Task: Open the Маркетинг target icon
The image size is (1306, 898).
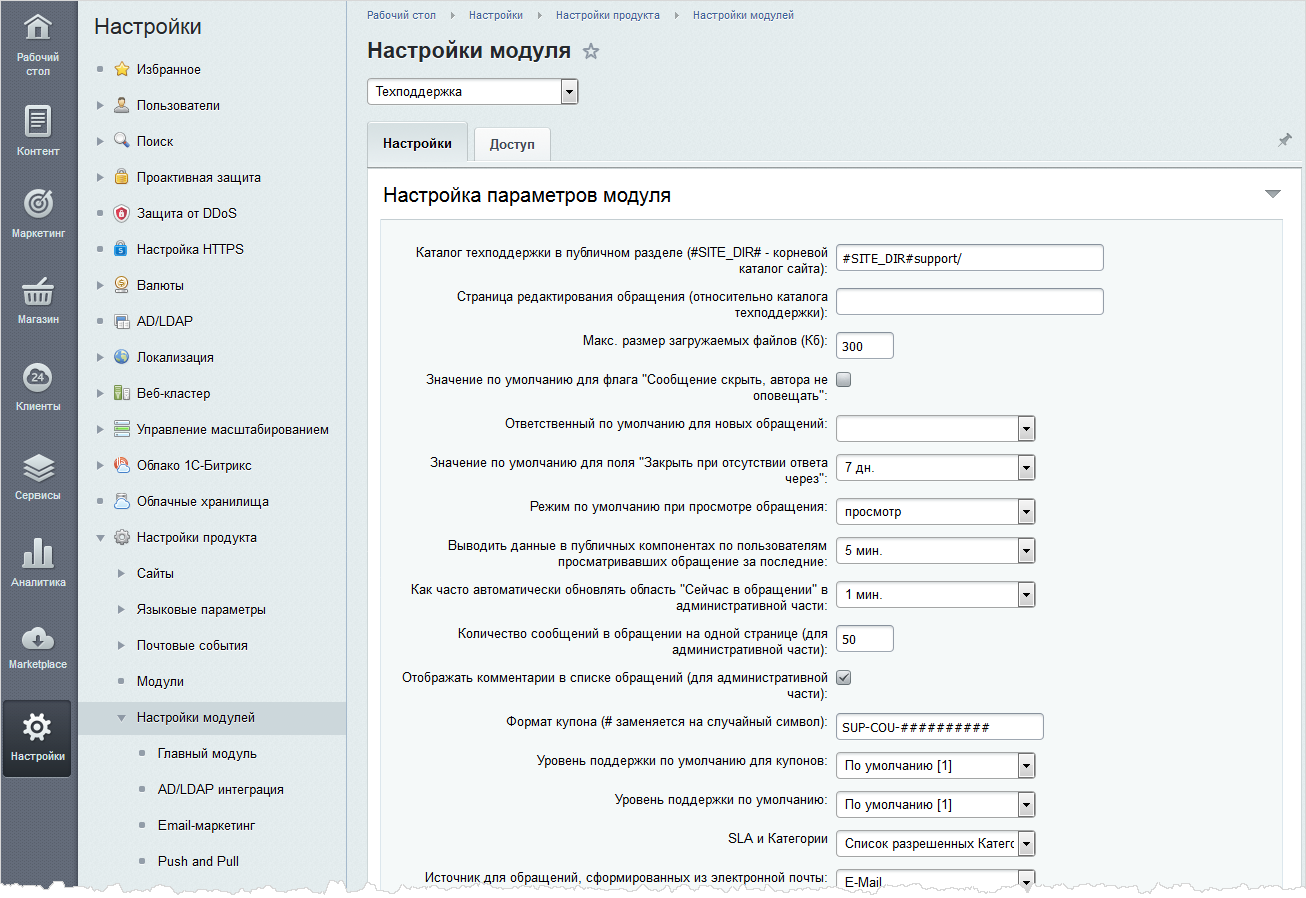Action: click(x=38, y=204)
